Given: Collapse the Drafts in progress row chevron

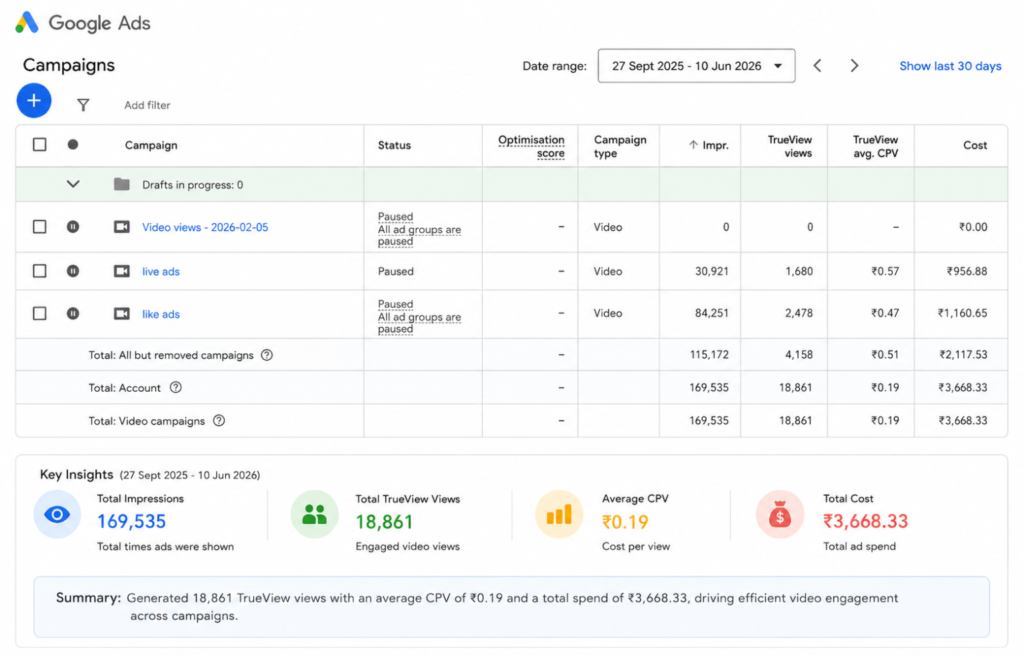Looking at the screenshot, I should tap(73, 184).
